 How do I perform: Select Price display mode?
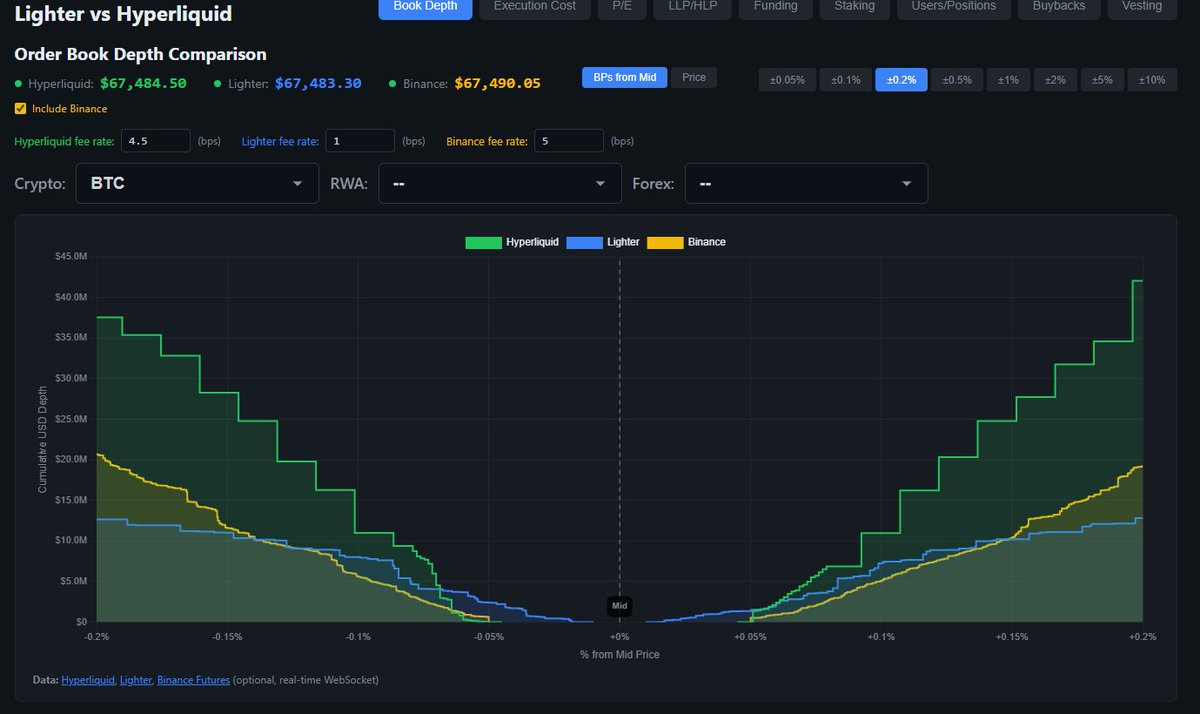[x=694, y=78]
